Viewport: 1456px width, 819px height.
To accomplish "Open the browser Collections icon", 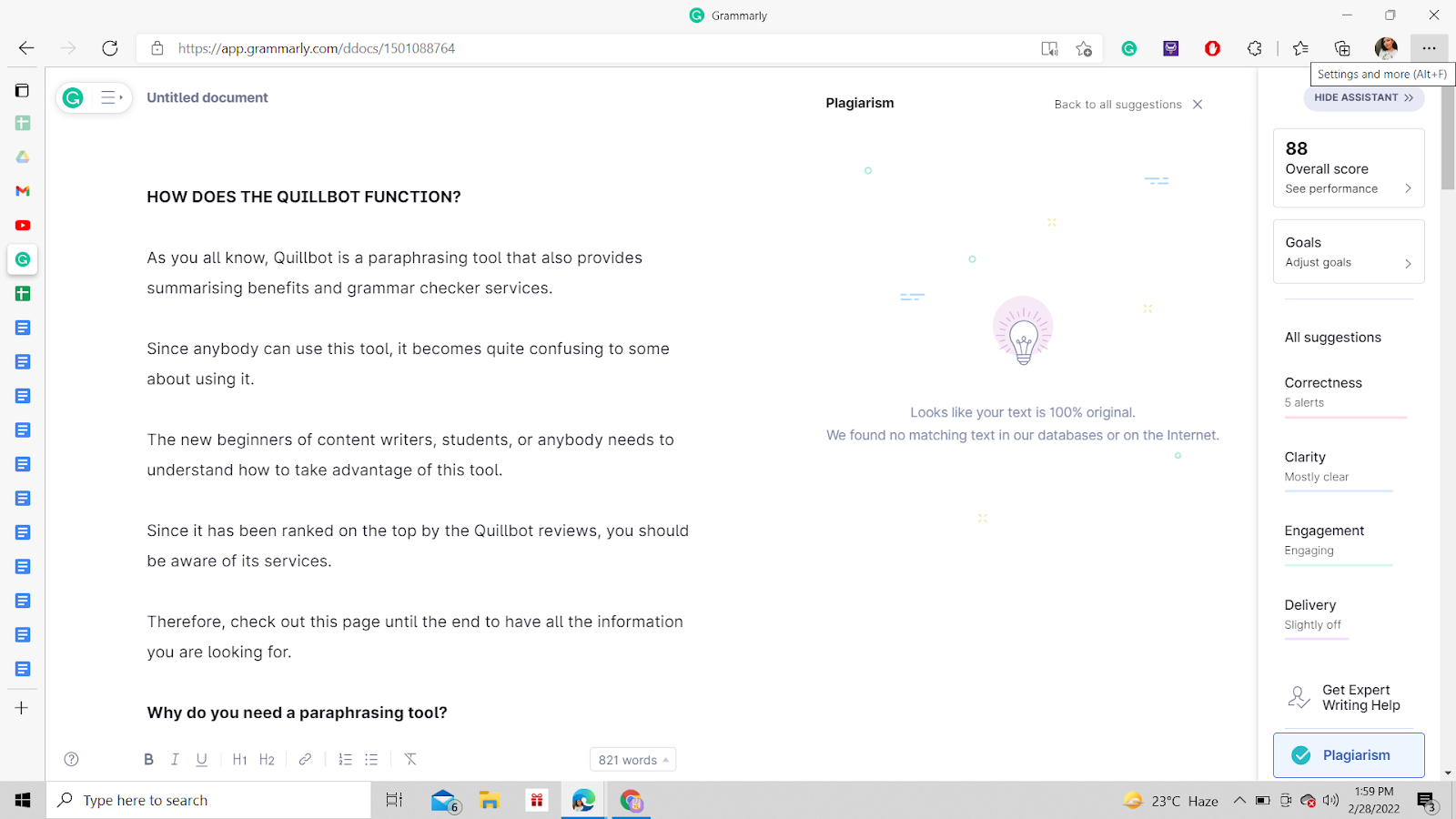I will (1342, 49).
